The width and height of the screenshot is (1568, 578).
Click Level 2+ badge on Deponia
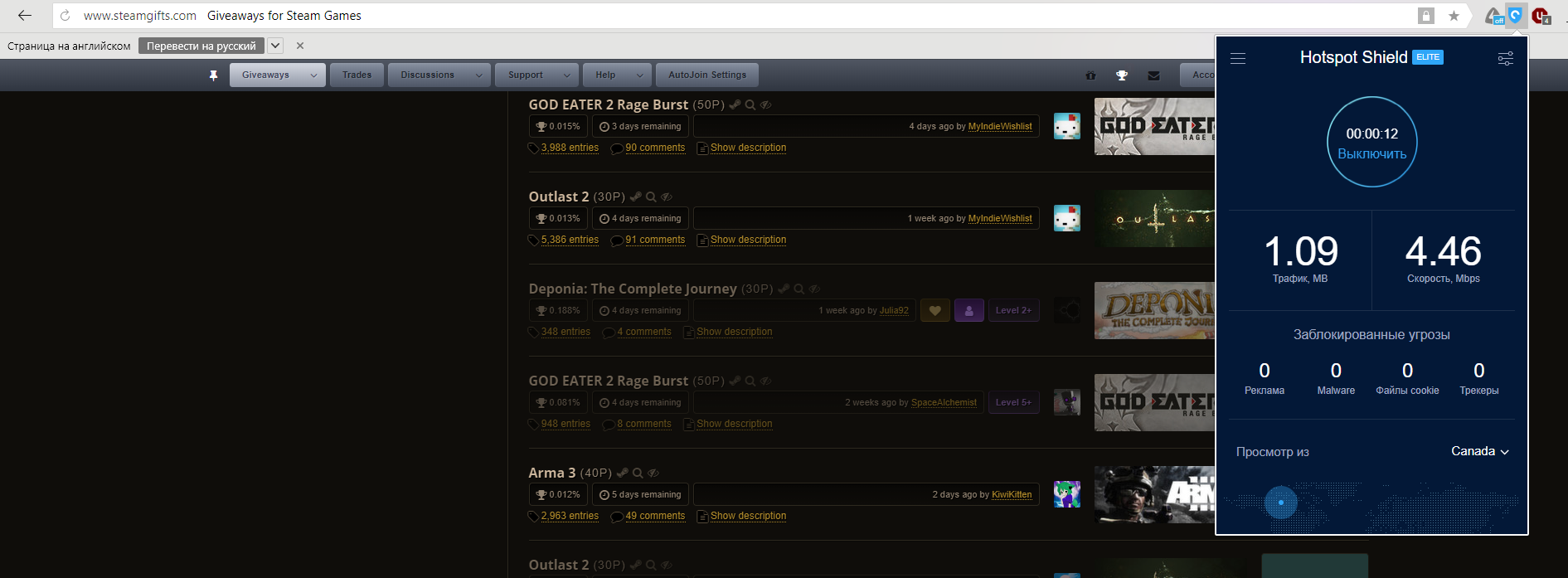pos(1013,310)
